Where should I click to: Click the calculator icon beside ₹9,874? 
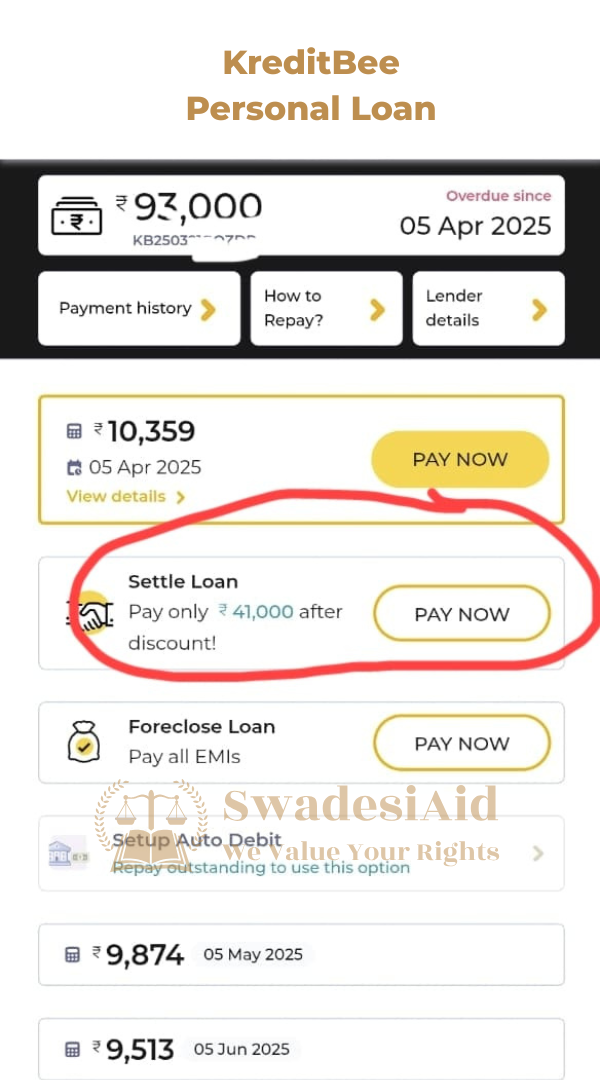[72, 955]
